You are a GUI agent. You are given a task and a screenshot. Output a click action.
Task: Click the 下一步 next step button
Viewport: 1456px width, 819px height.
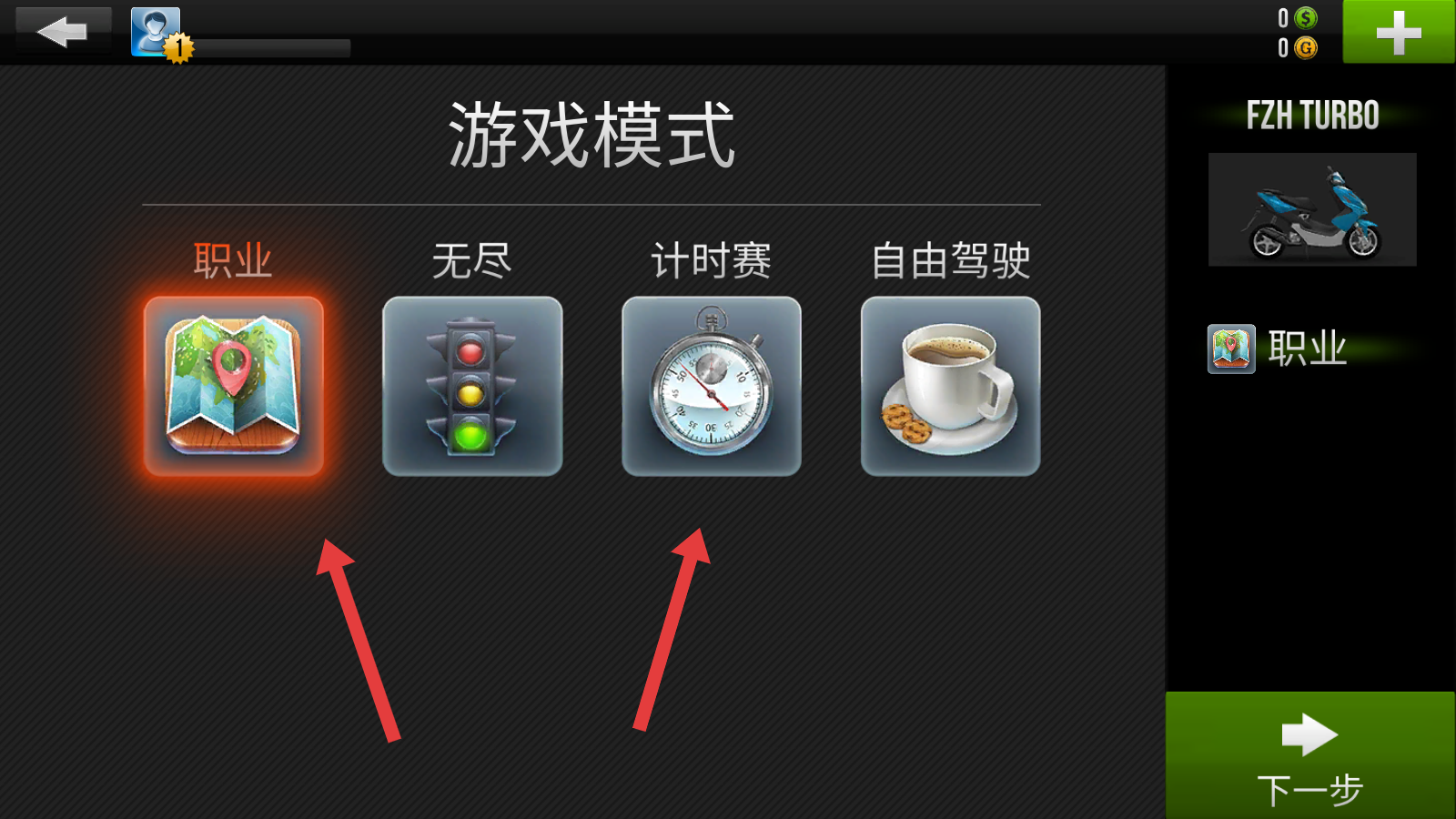point(1310,755)
